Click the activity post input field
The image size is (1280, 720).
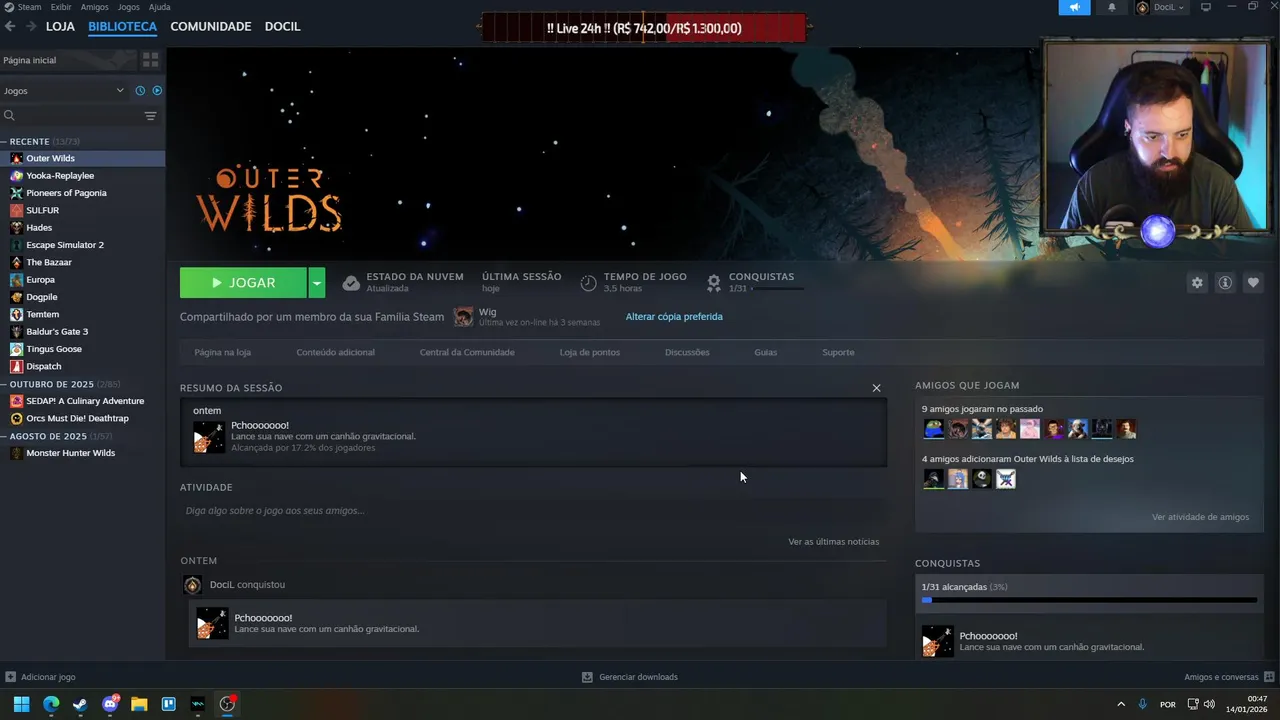tap(533, 511)
